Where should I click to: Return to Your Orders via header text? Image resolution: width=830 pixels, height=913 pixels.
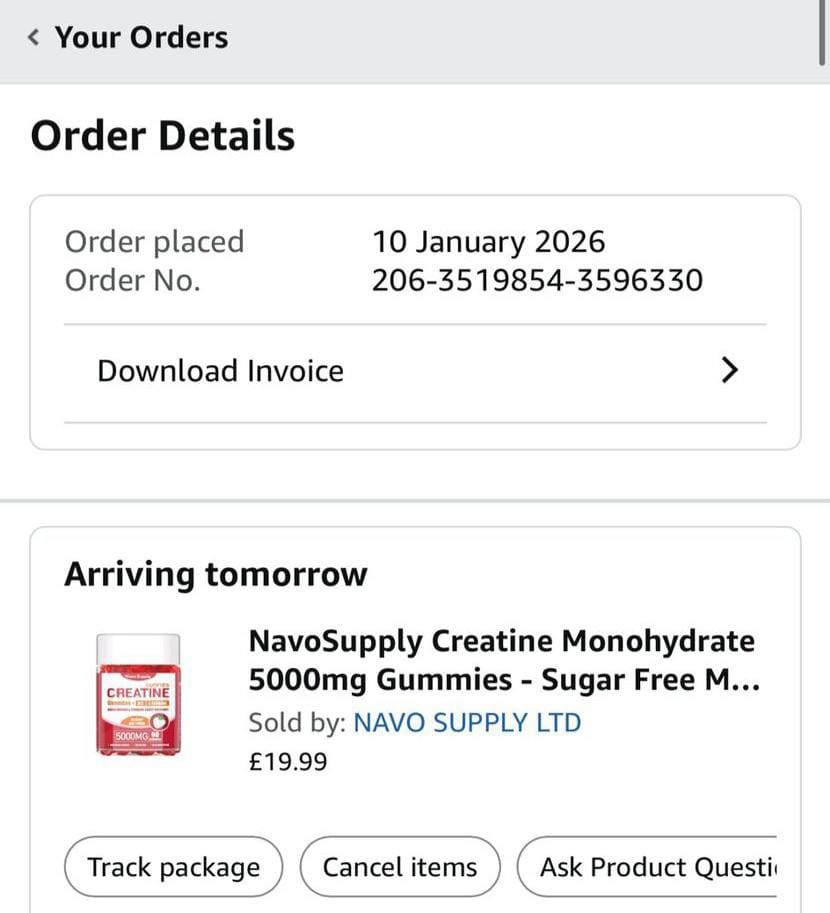click(141, 38)
